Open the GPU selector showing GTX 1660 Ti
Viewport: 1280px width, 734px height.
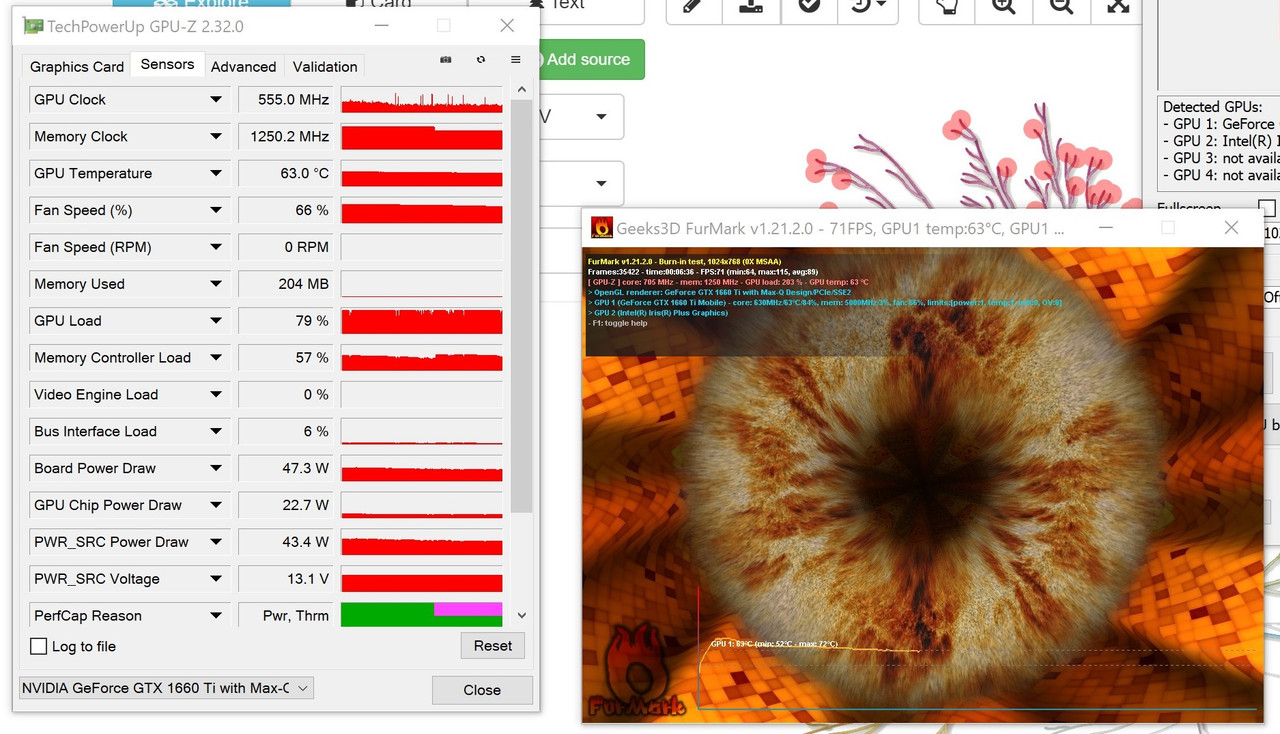(x=303, y=688)
